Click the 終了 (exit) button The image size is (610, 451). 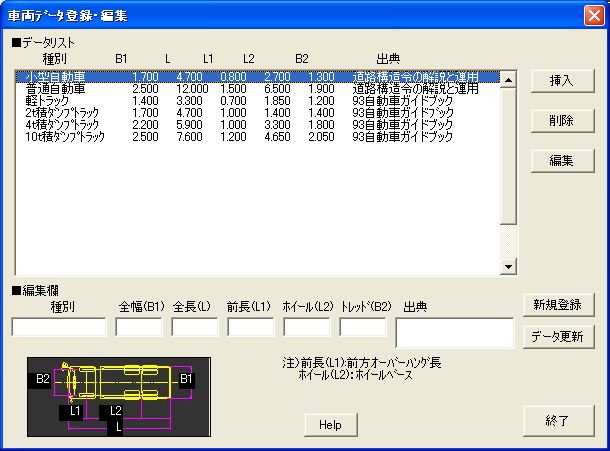559,421
